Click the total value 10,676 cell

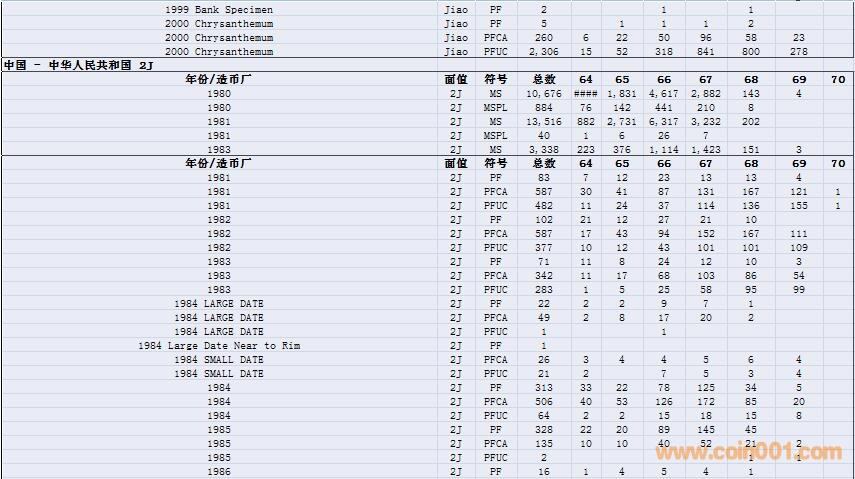(543, 93)
